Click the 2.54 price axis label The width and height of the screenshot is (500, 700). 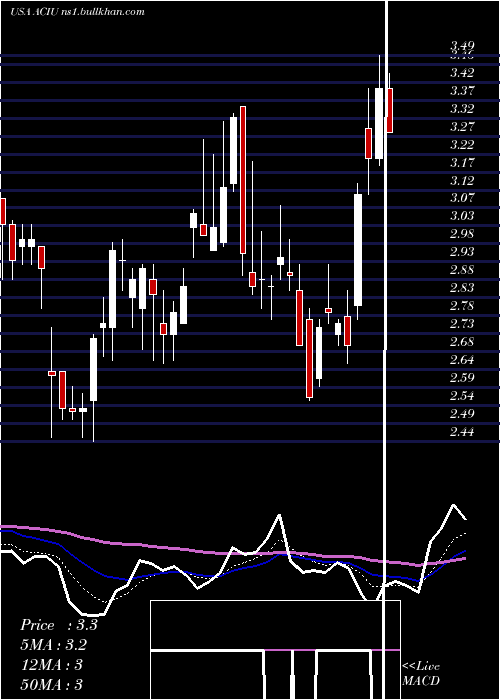click(x=462, y=396)
